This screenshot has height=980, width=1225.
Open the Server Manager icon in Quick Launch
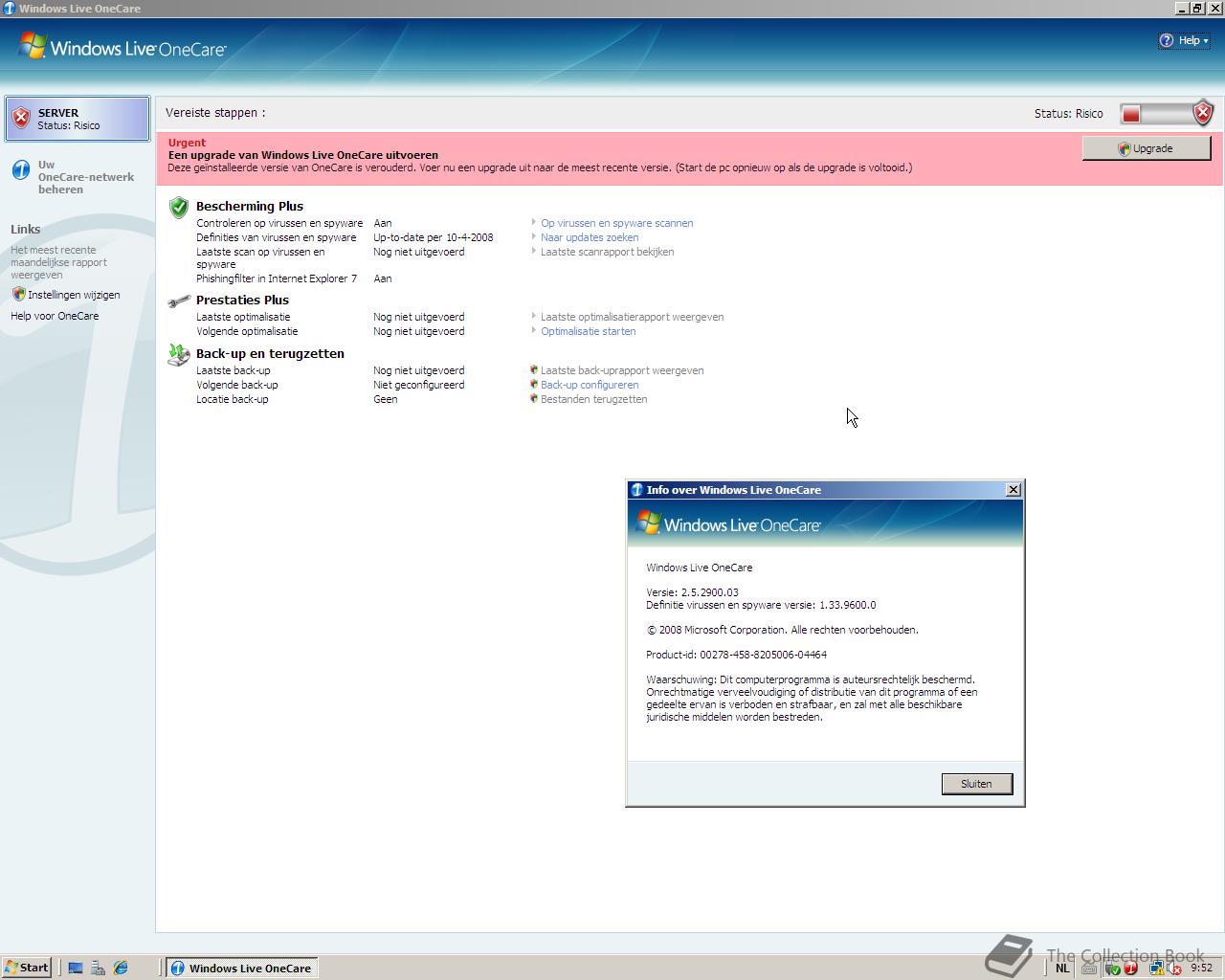[x=98, y=968]
